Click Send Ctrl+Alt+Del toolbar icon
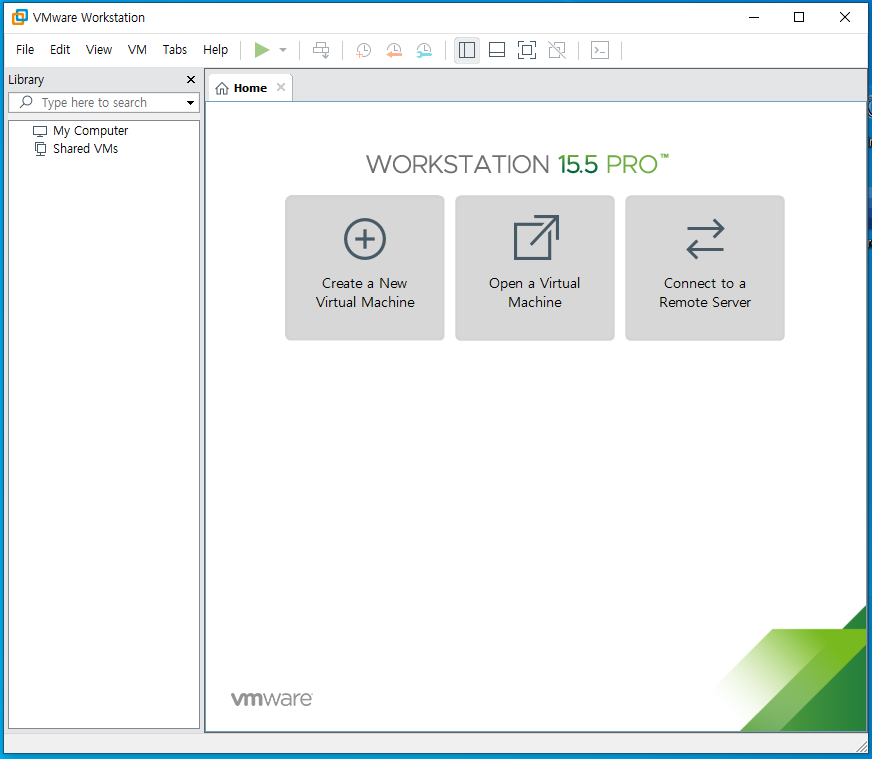 [321, 50]
